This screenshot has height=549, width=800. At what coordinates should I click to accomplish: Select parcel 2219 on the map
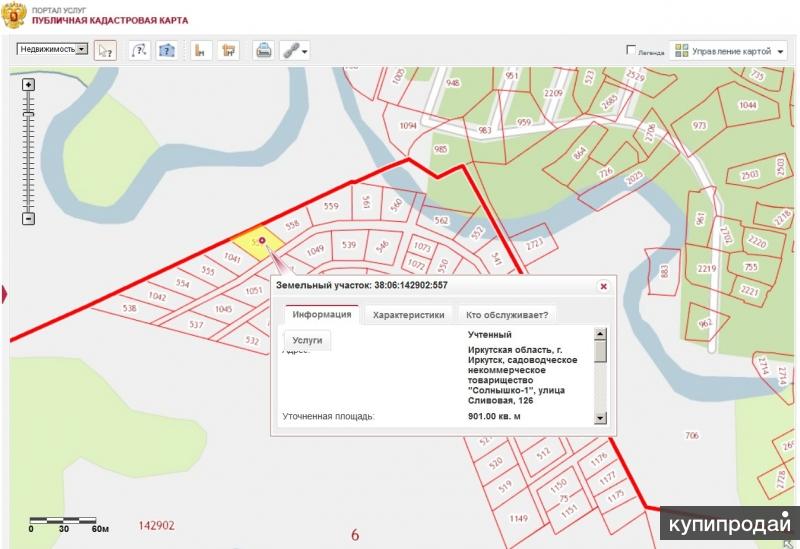(x=707, y=268)
